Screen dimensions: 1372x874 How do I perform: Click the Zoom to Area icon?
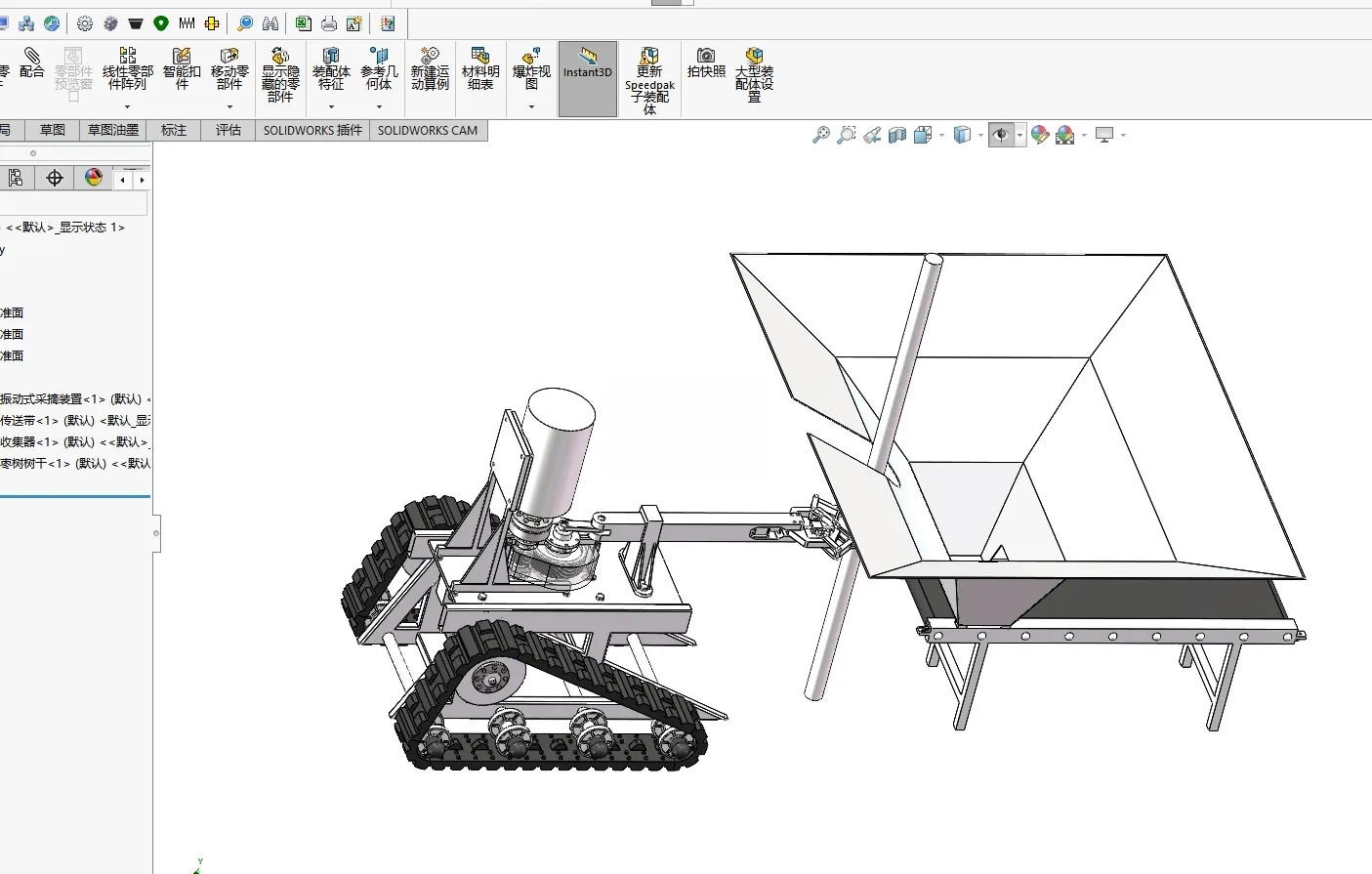pos(847,135)
